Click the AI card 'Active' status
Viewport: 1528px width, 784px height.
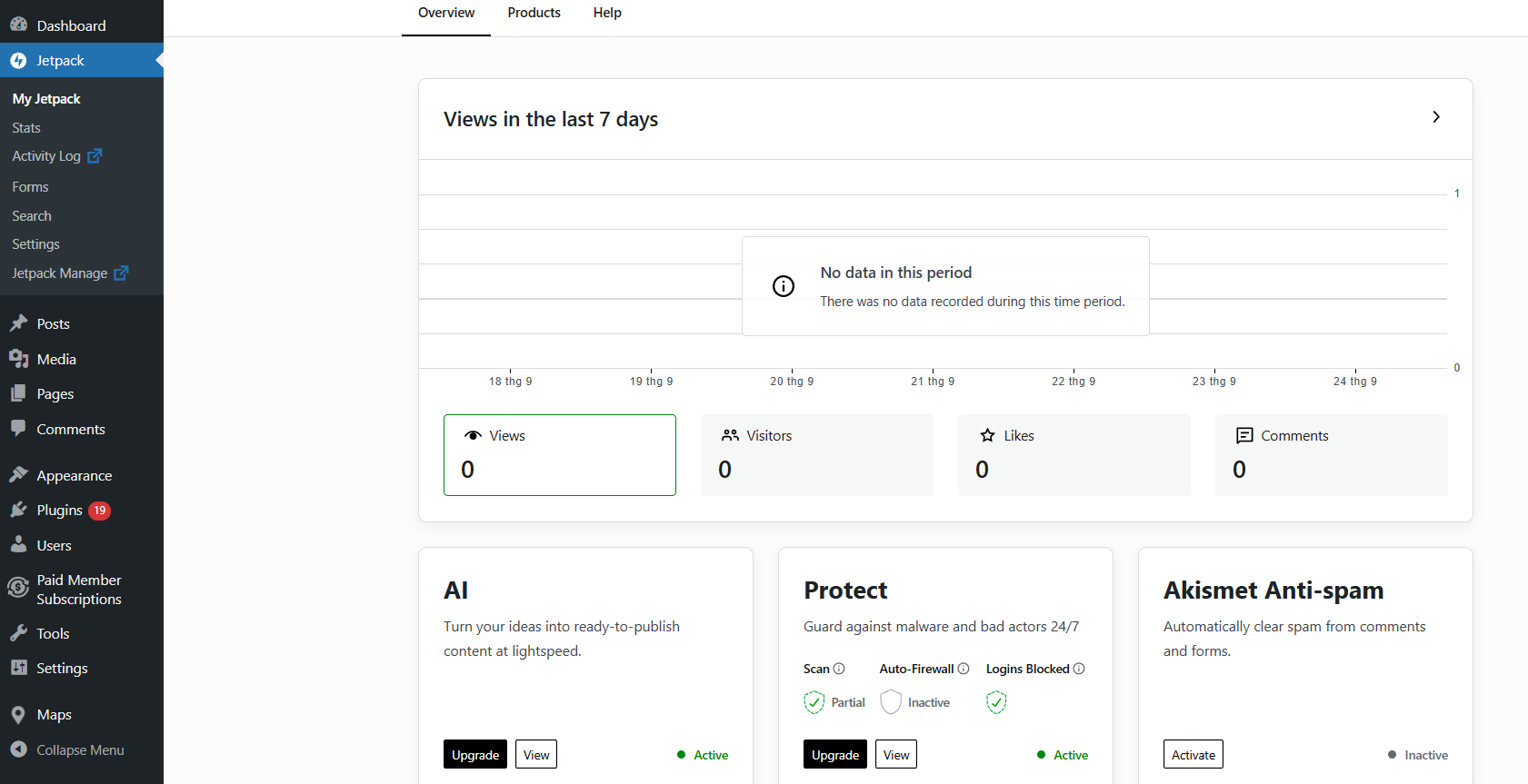point(711,755)
